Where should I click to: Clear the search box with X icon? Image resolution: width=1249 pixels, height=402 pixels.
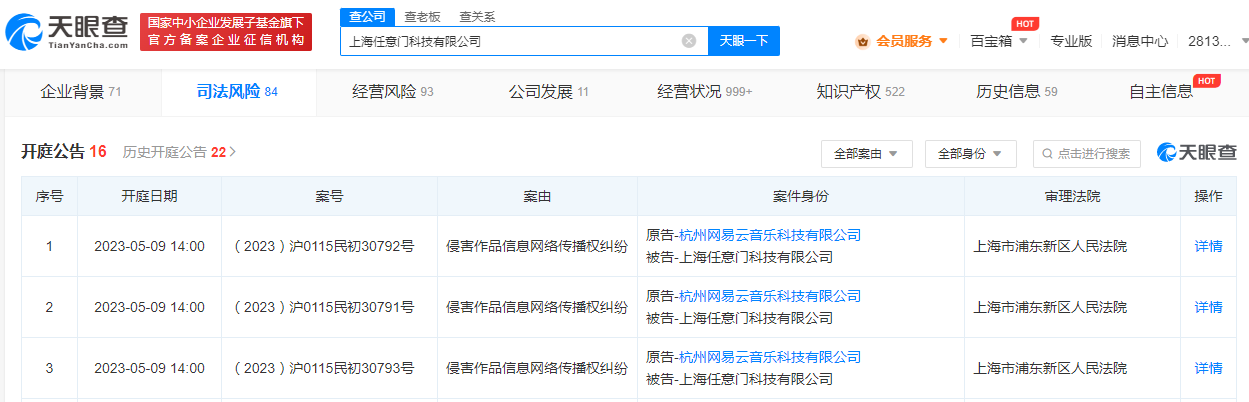689,41
